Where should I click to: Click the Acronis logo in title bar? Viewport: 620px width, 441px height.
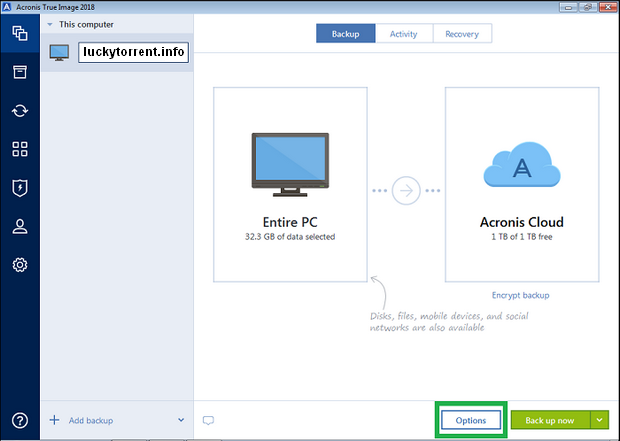(x=7, y=7)
